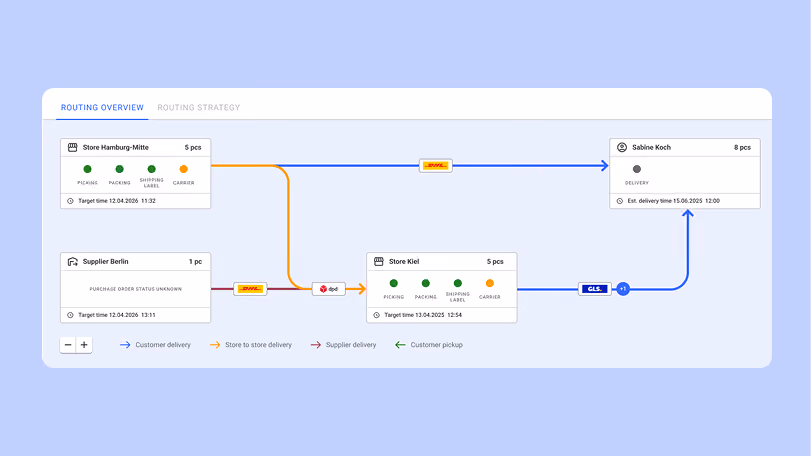This screenshot has width=811, height=456.
Task: Click the clock icon in Hamburg-Mitte target time
Action: click(70, 201)
